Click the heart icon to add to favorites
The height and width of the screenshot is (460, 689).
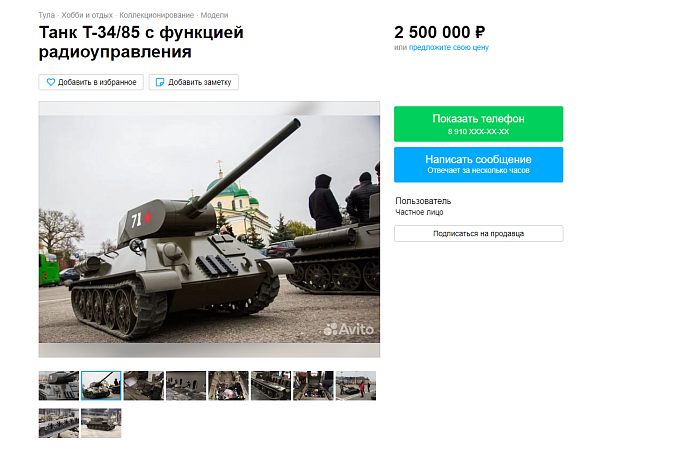51,82
